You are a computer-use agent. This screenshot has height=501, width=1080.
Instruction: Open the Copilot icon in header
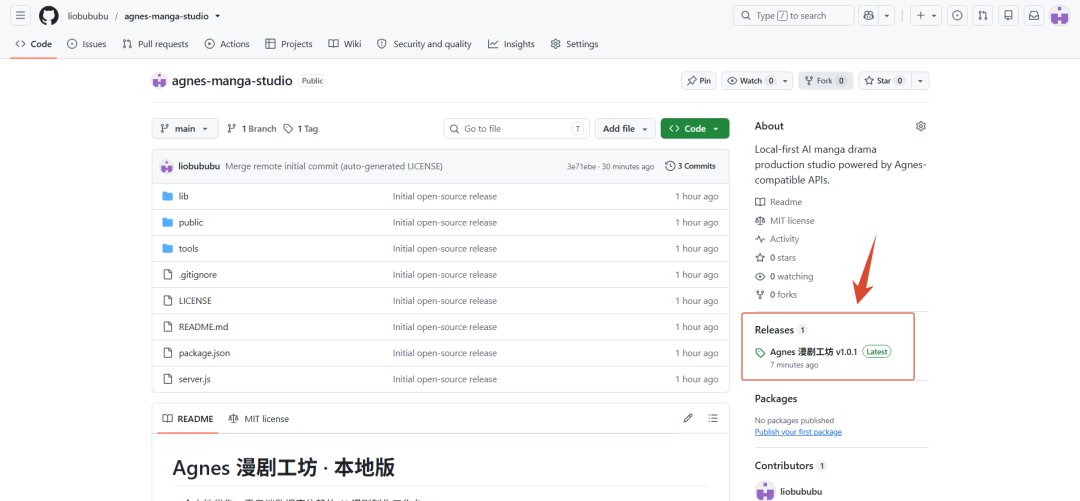coord(868,15)
